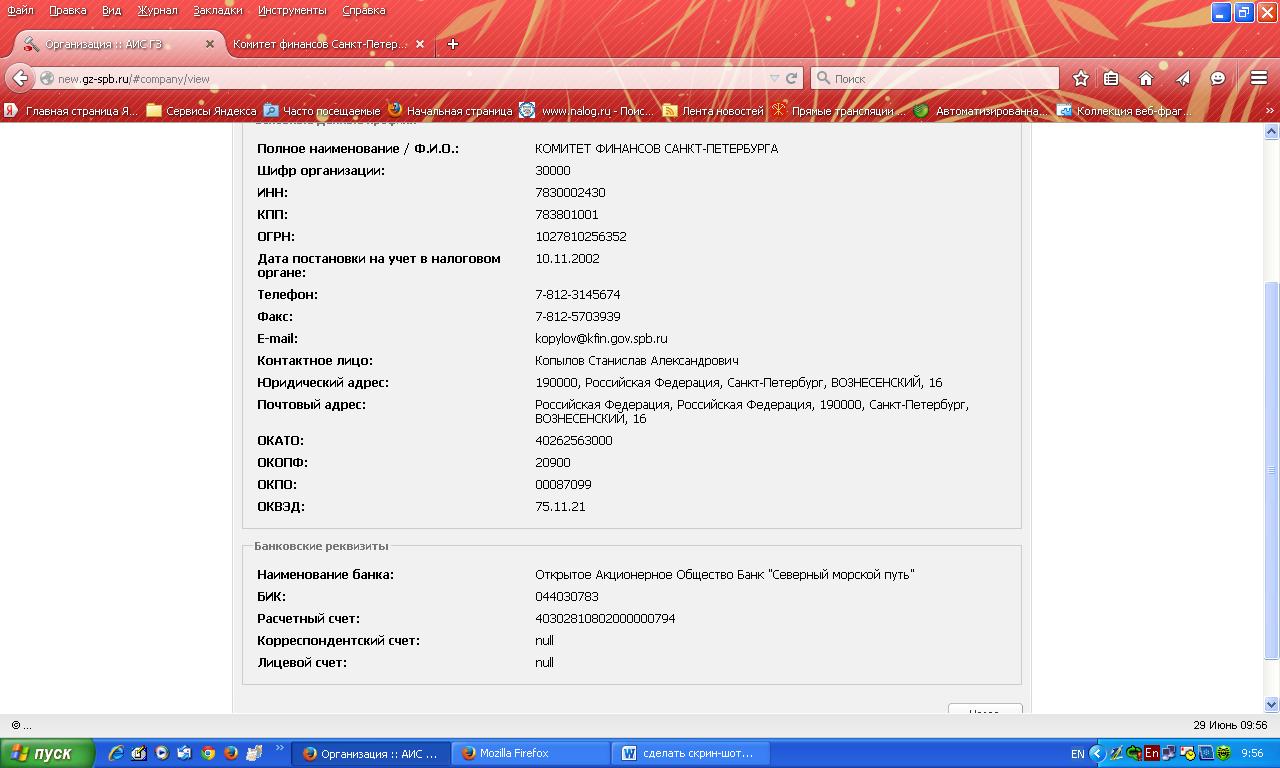Open the URL history dropdown arrow
This screenshot has height=768, width=1280.
coord(774,78)
